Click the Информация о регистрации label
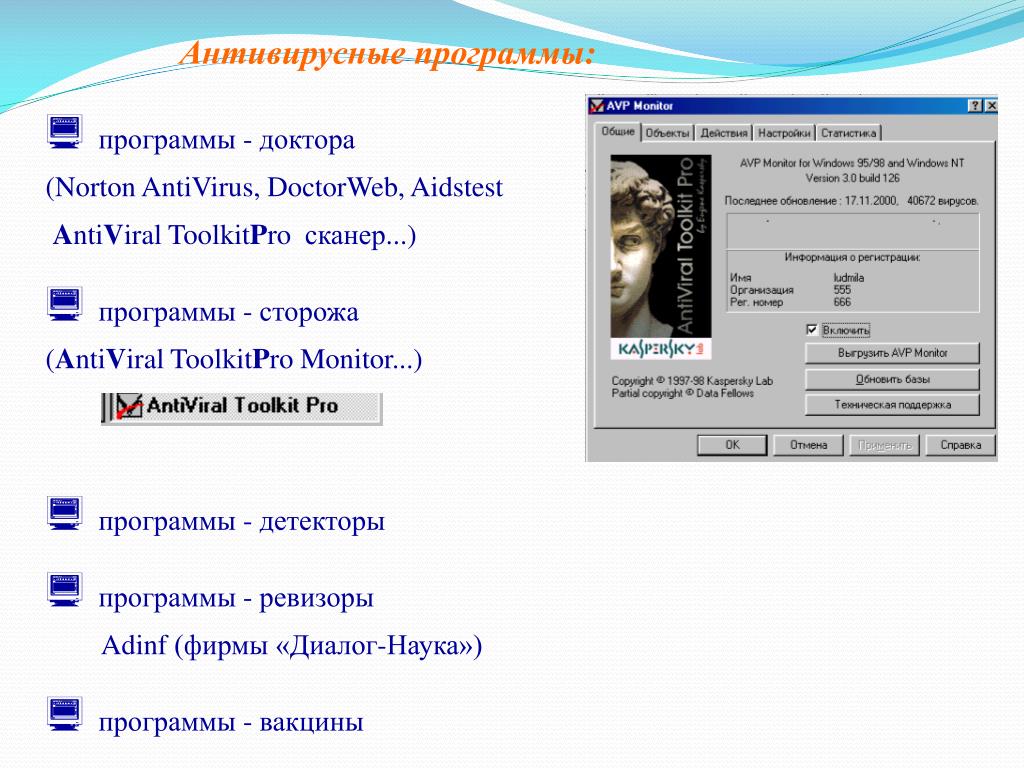Image resolution: width=1024 pixels, height=768 pixels. [x=852, y=258]
